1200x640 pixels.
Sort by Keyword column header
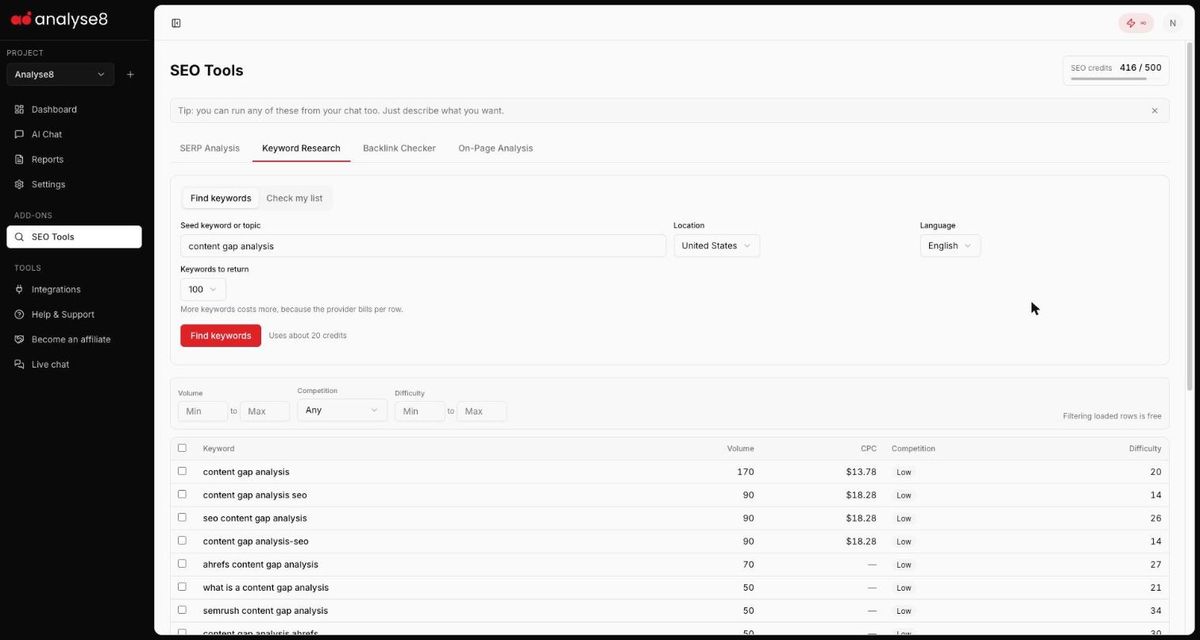[219, 449]
